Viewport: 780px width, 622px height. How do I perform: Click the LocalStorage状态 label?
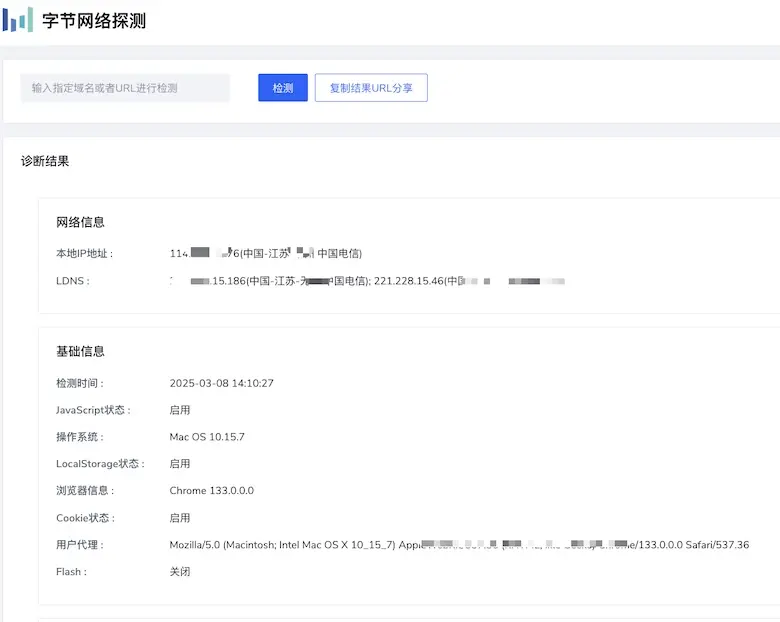pos(100,464)
